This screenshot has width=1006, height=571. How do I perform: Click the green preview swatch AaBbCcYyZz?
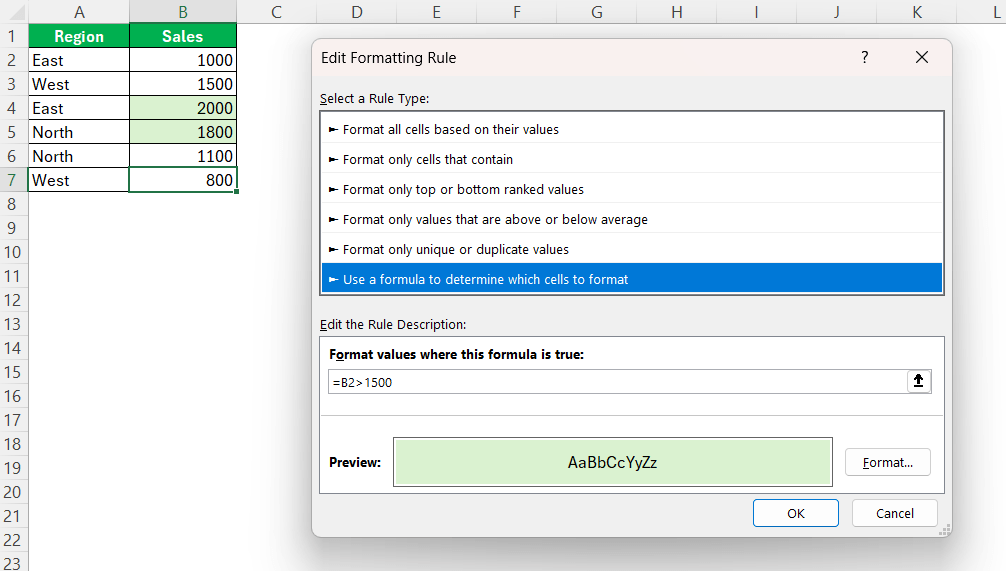612,462
